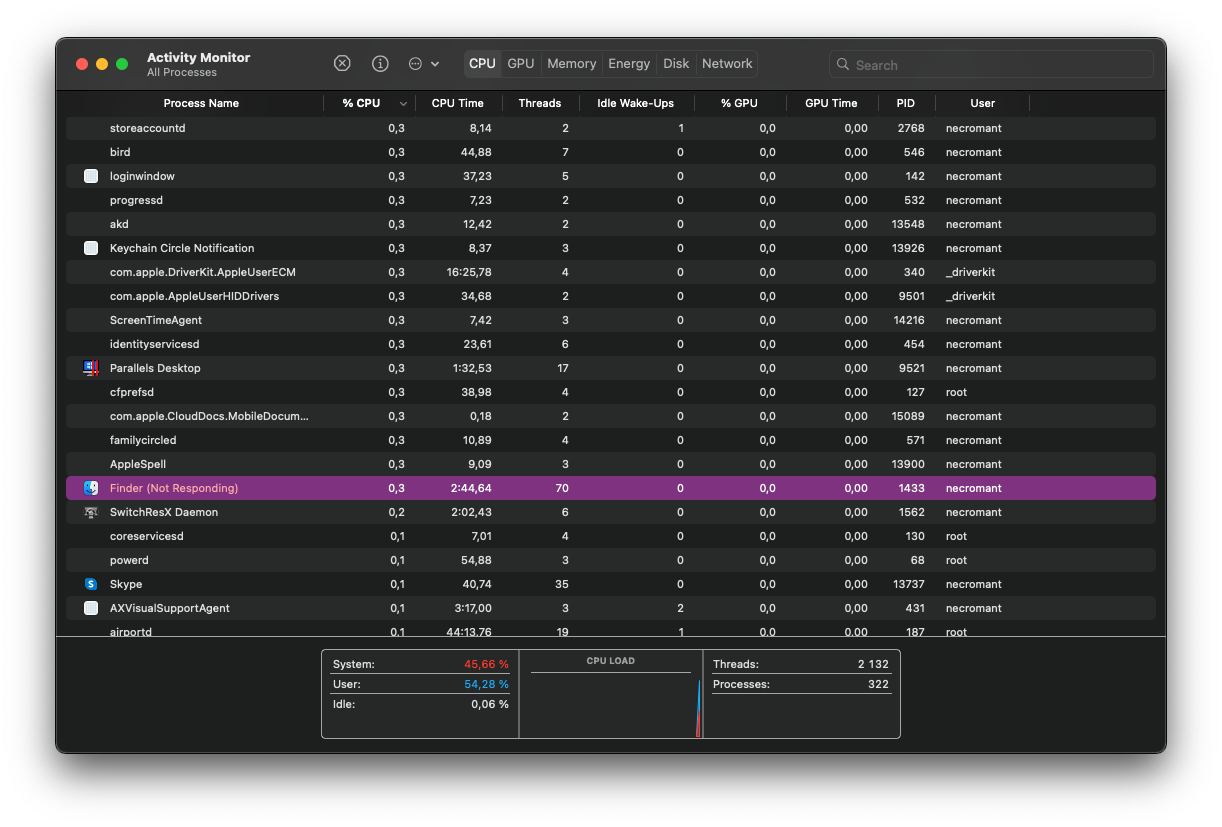Viewport: 1222px width, 827px height.
Task: Select com.apple.AppleUserHIDDrivers row
Action: pyautogui.click(x=611, y=296)
